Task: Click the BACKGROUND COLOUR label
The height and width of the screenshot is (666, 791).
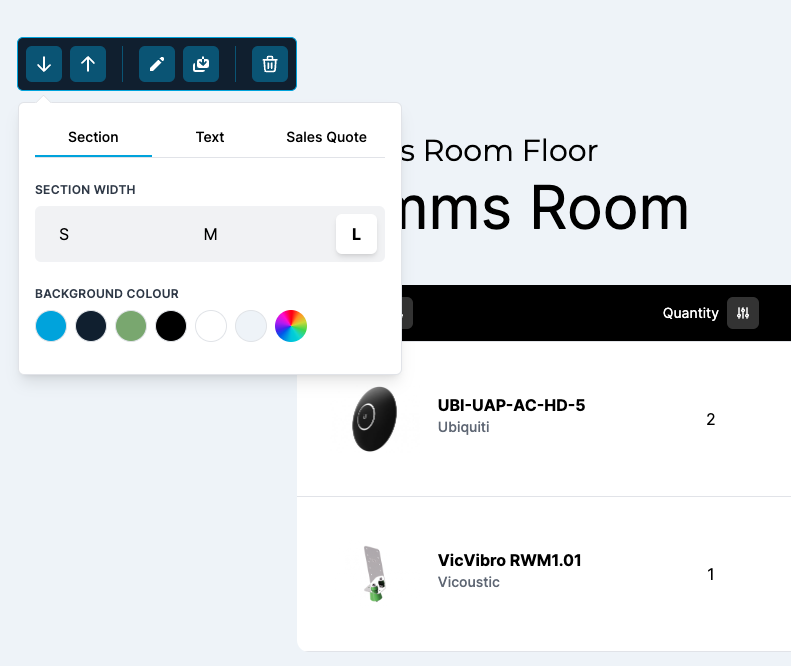Action: tap(107, 294)
